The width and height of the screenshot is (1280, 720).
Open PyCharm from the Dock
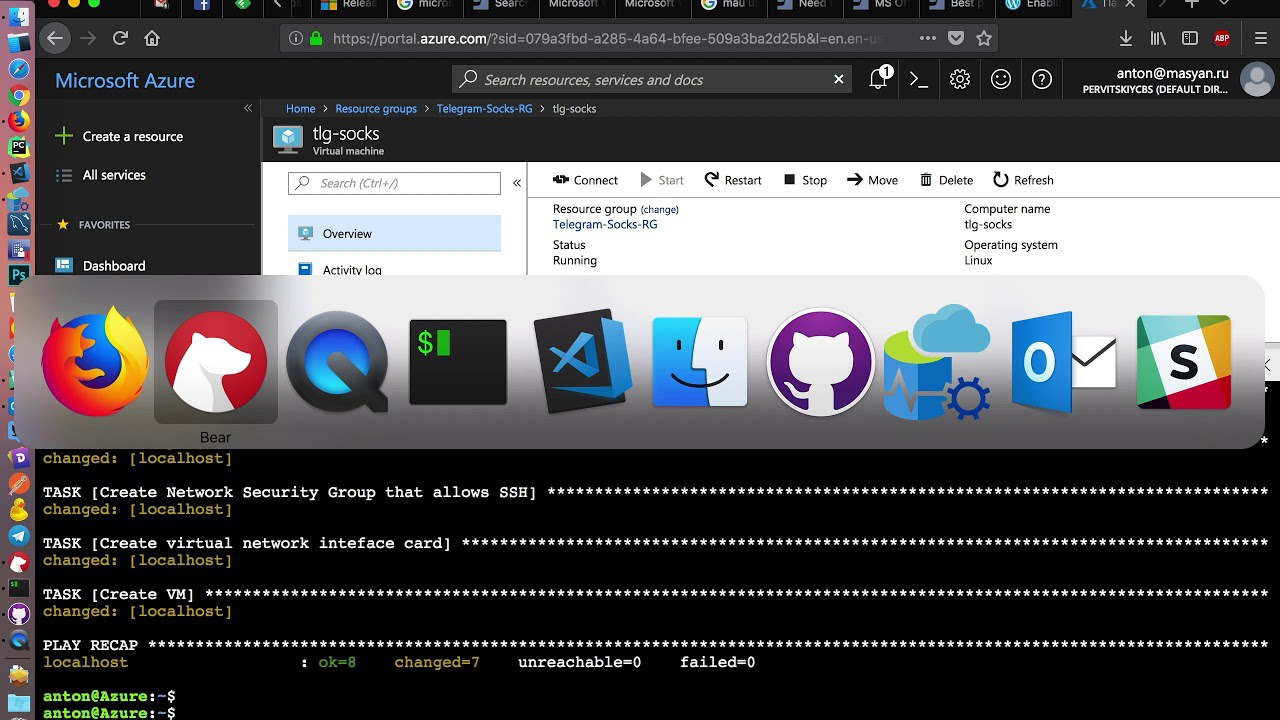18,146
